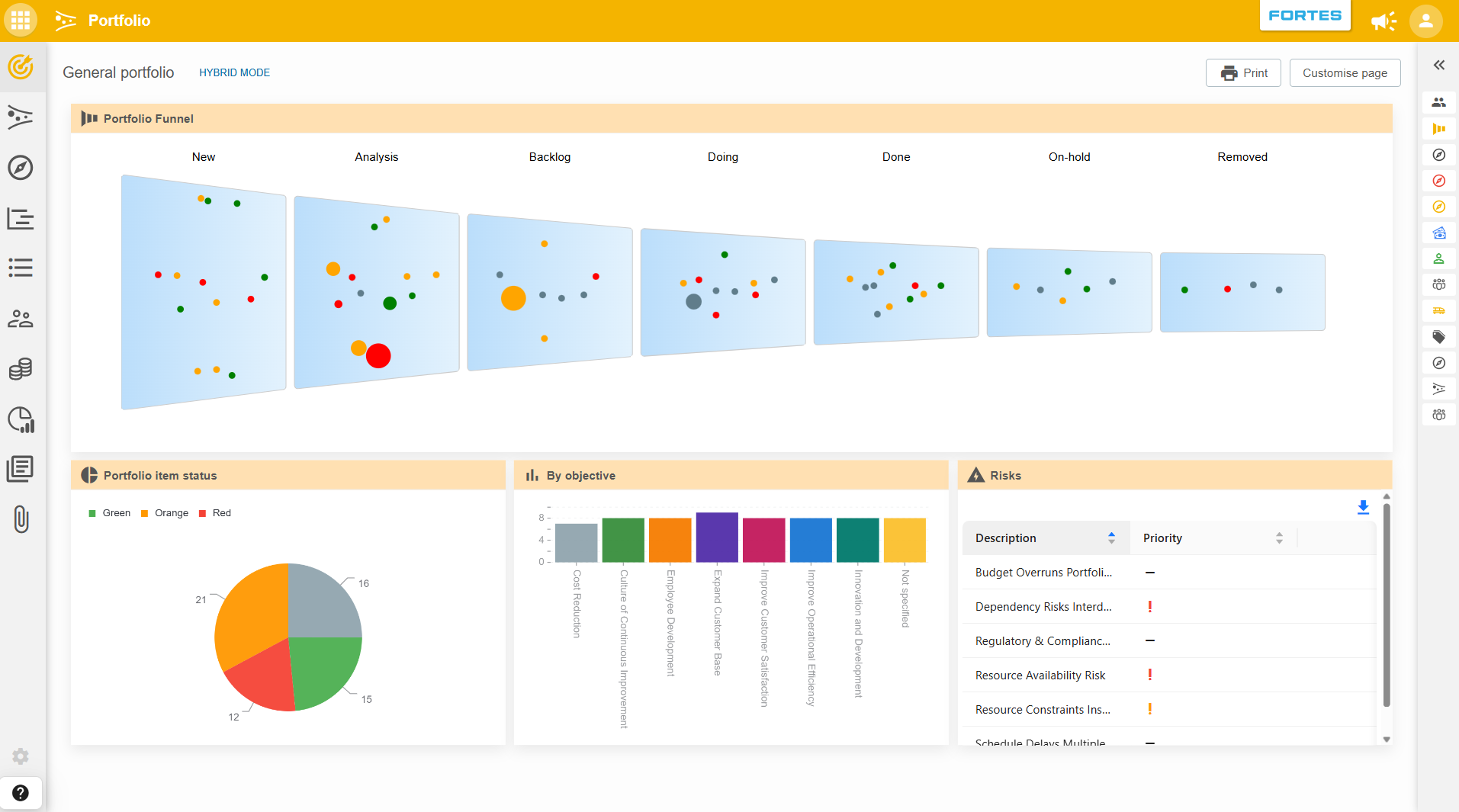Open the pie chart reports icon
The height and width of the screenshot is (812, 1459).
21,419
